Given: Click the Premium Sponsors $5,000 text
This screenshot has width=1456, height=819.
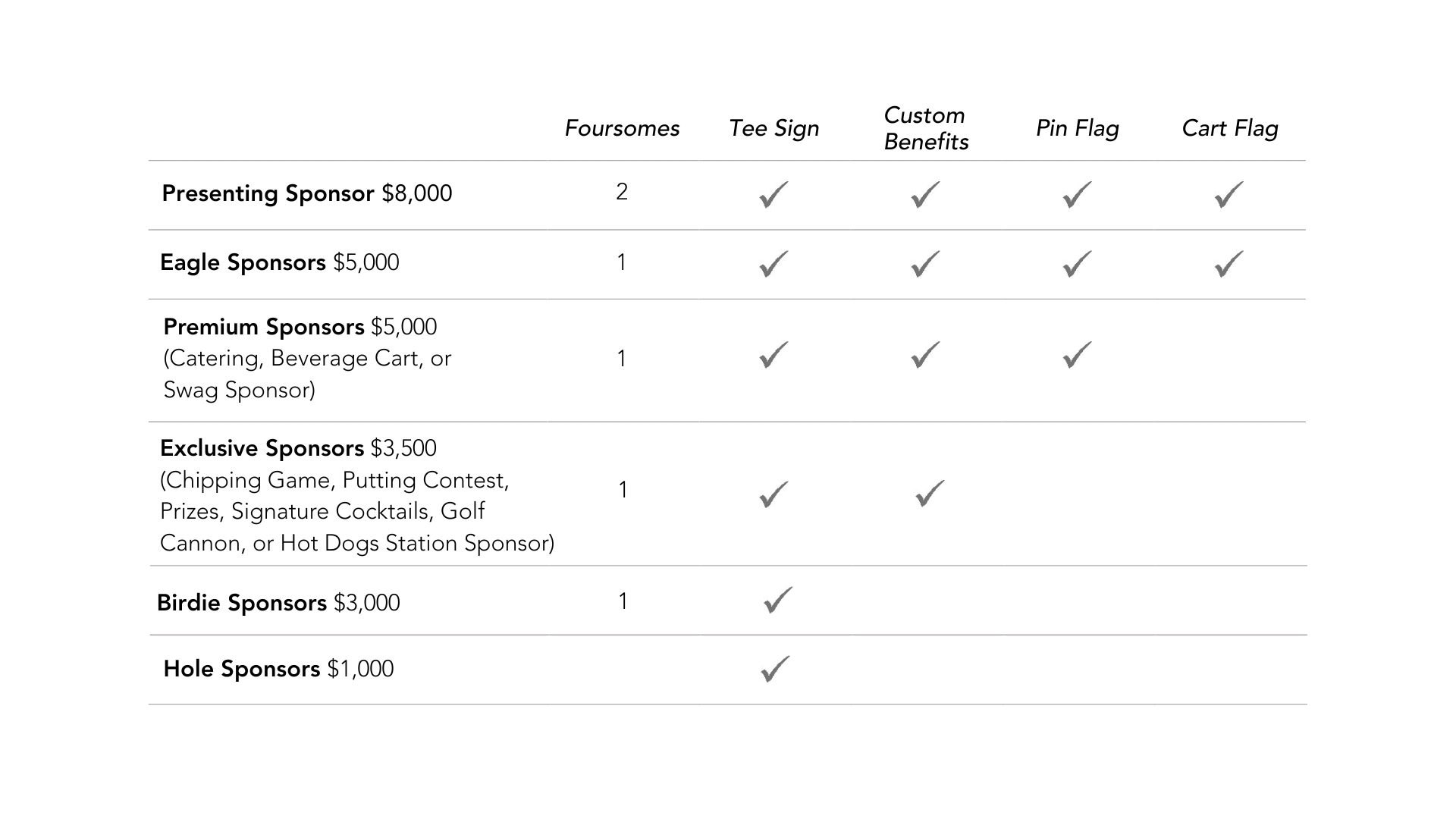Looking at the screenshot, I should pos(300,327).
